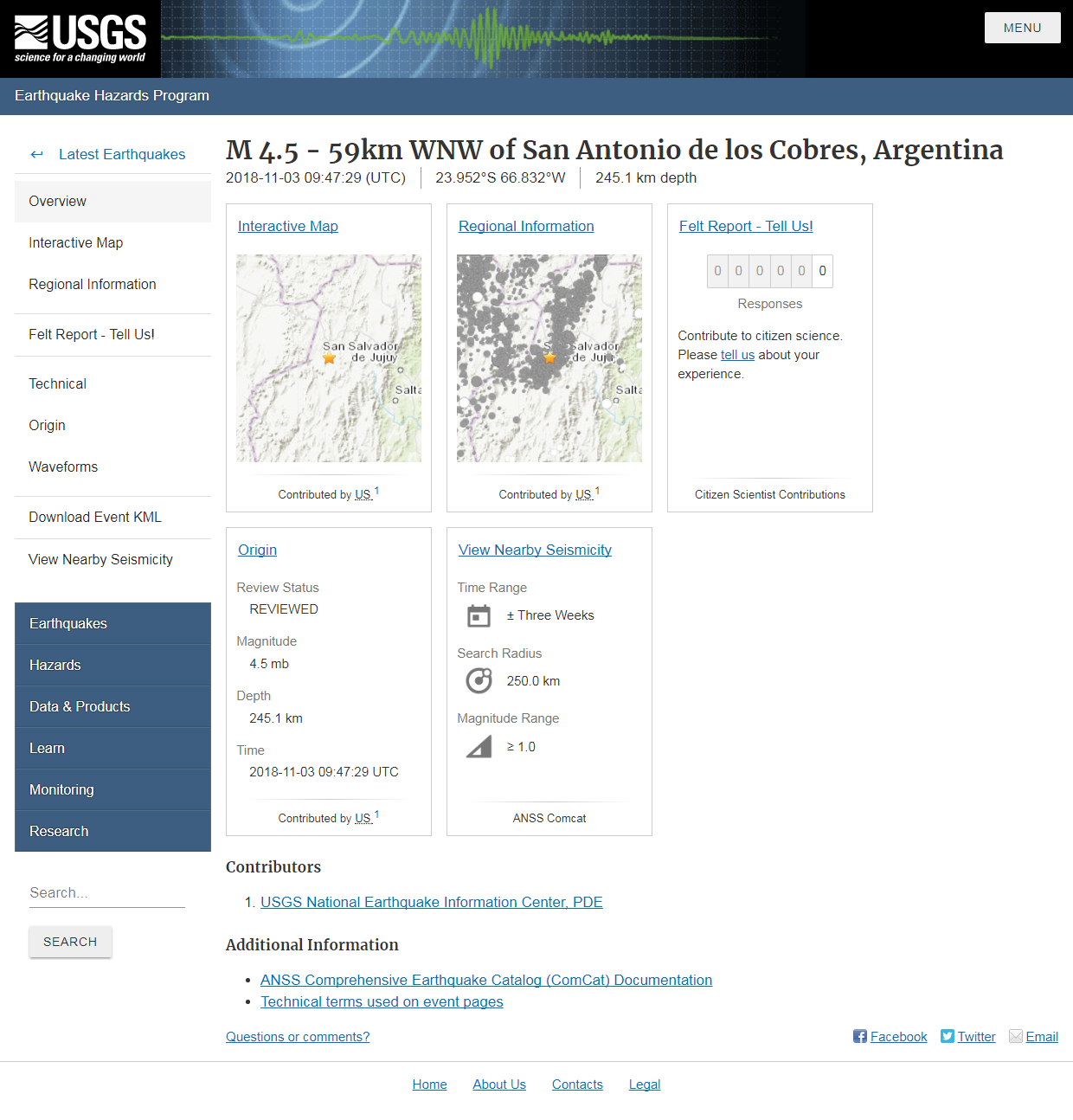The height and width of the screenshot is (1120, 1073).
Task: Click the Email envelope icon
Action: tap(1015, 1036)
